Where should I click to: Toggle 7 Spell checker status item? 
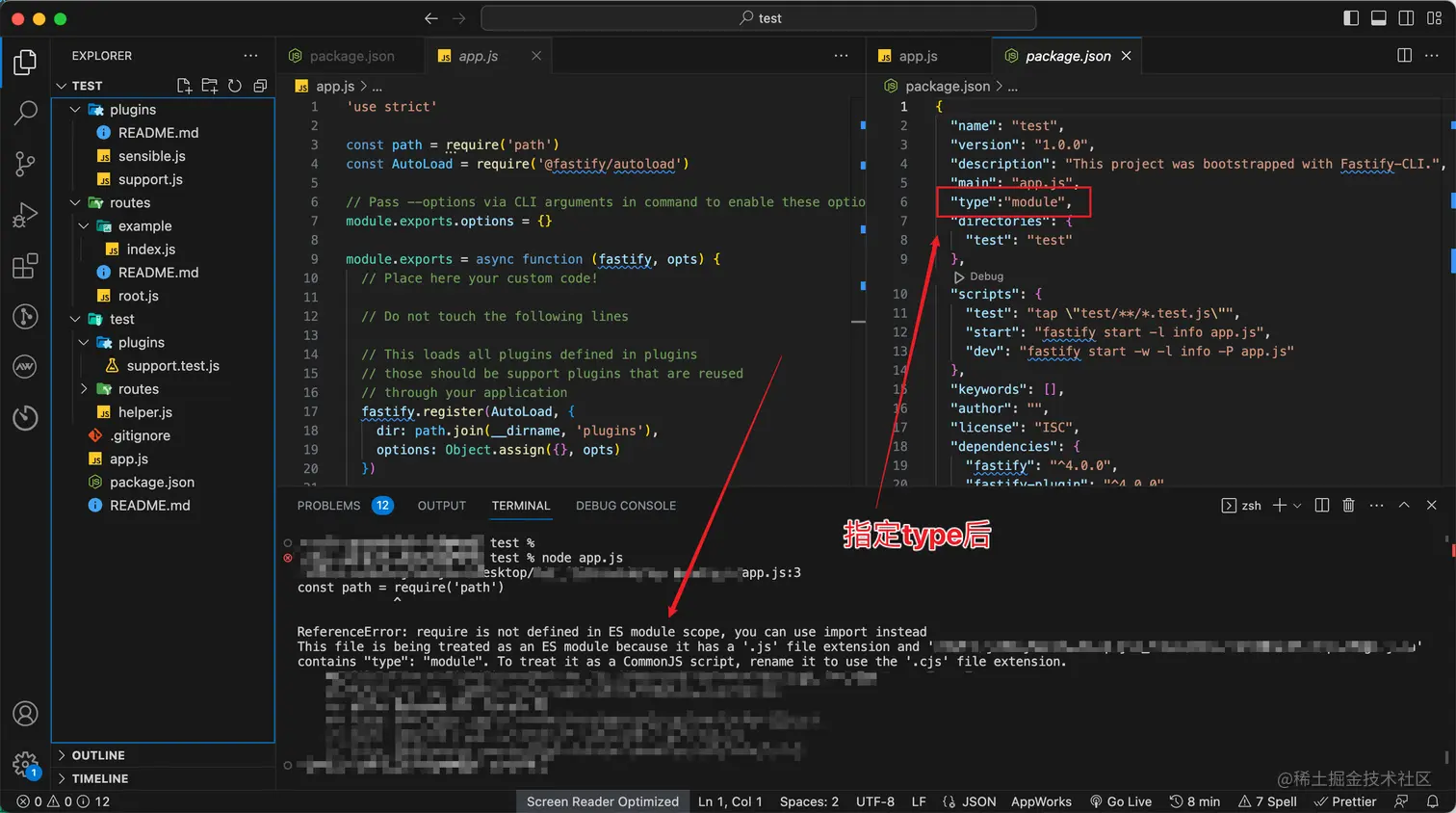1267,801
